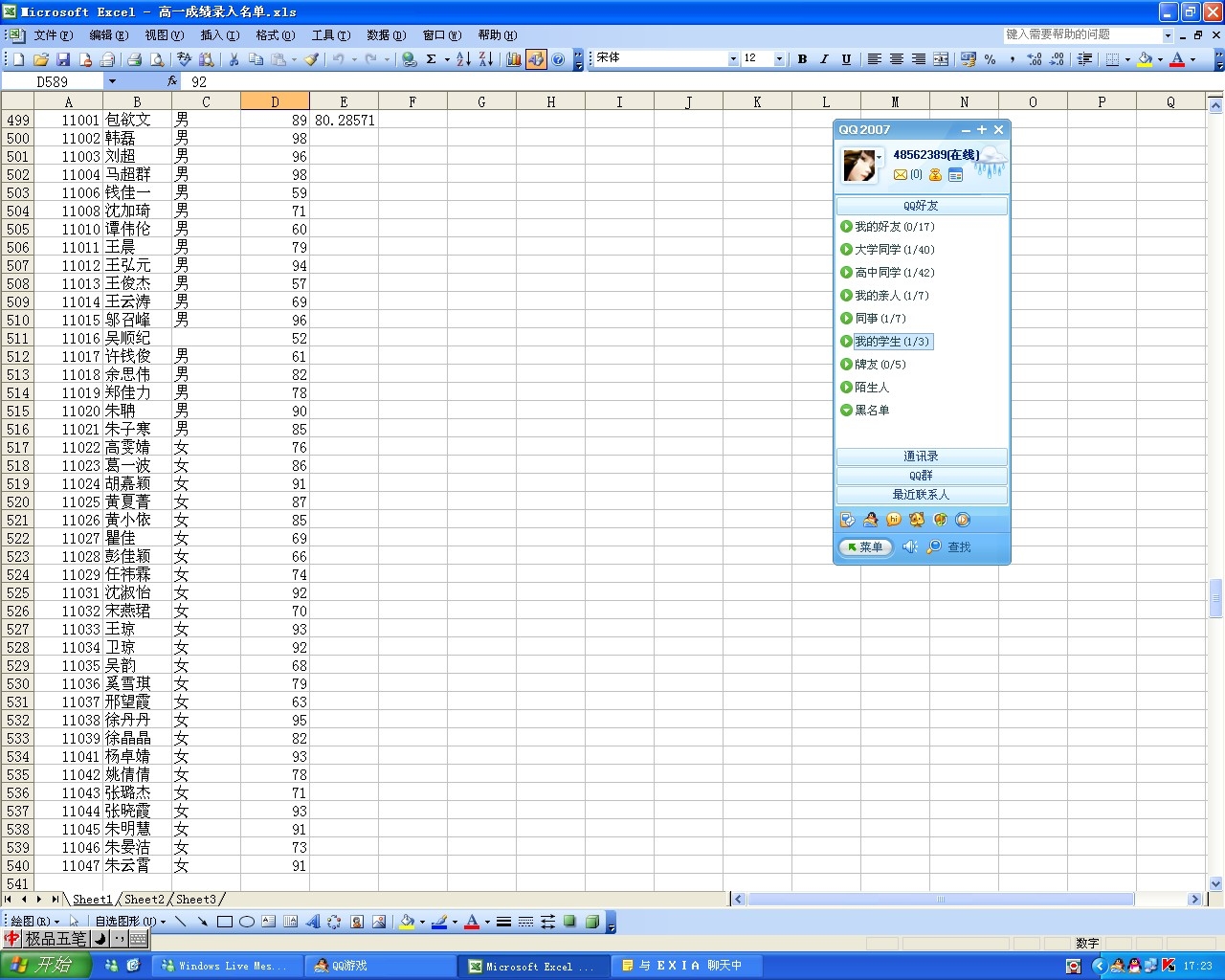Click the QQ群 button

coord(921,476)
